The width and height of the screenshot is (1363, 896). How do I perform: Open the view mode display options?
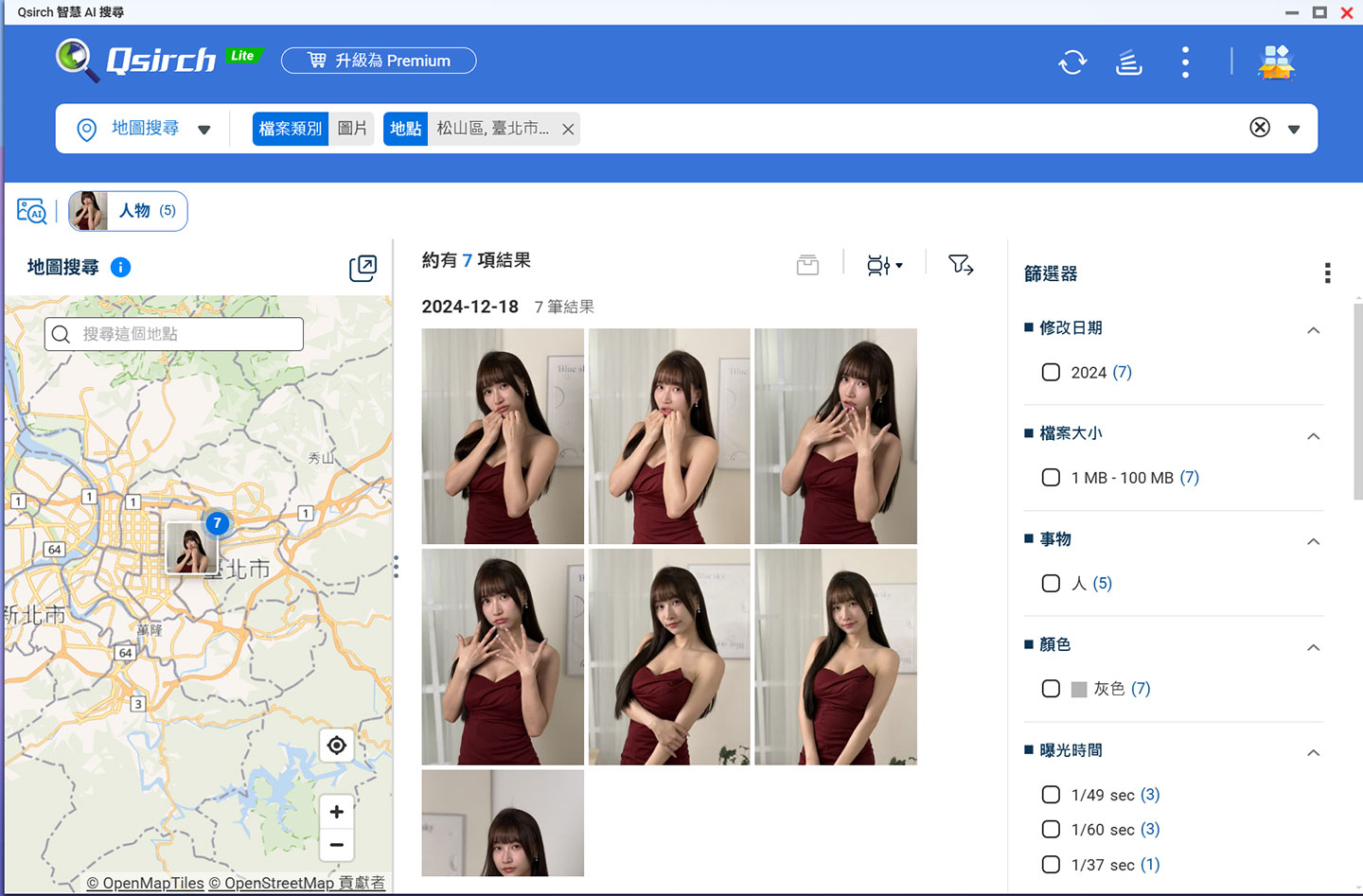click(884, 265)
